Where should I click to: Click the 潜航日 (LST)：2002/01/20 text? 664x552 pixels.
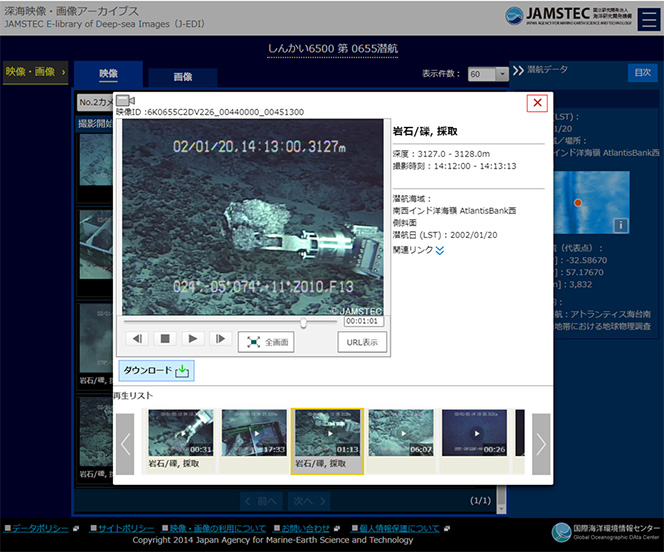pos(445,235)
